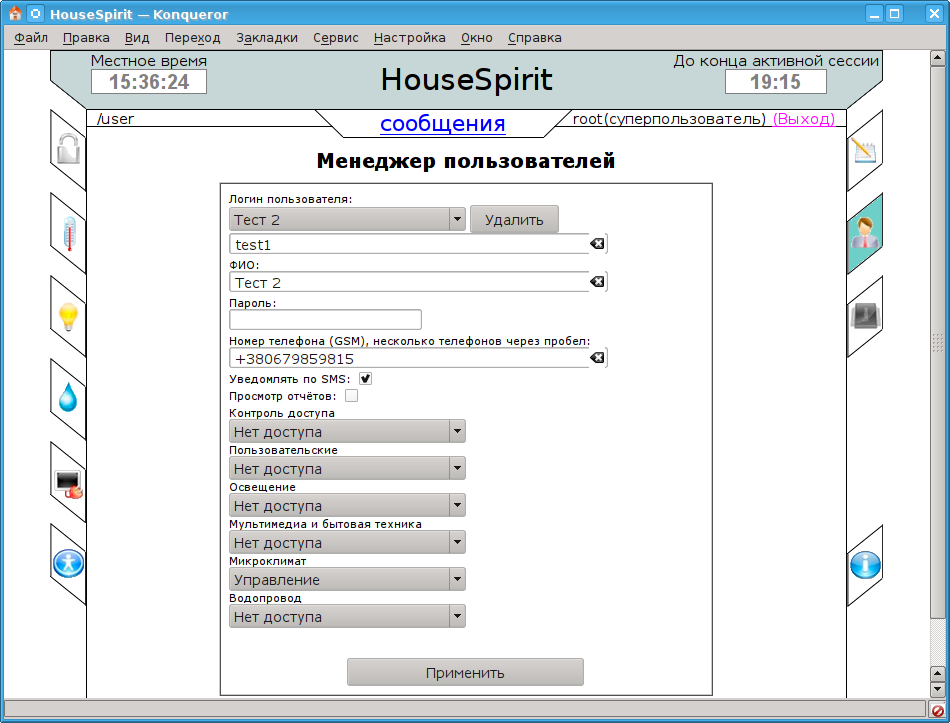The width and height of the screenshot is (950, 723).
Task: Clear the test1 login field
Action: click(597, 244)
